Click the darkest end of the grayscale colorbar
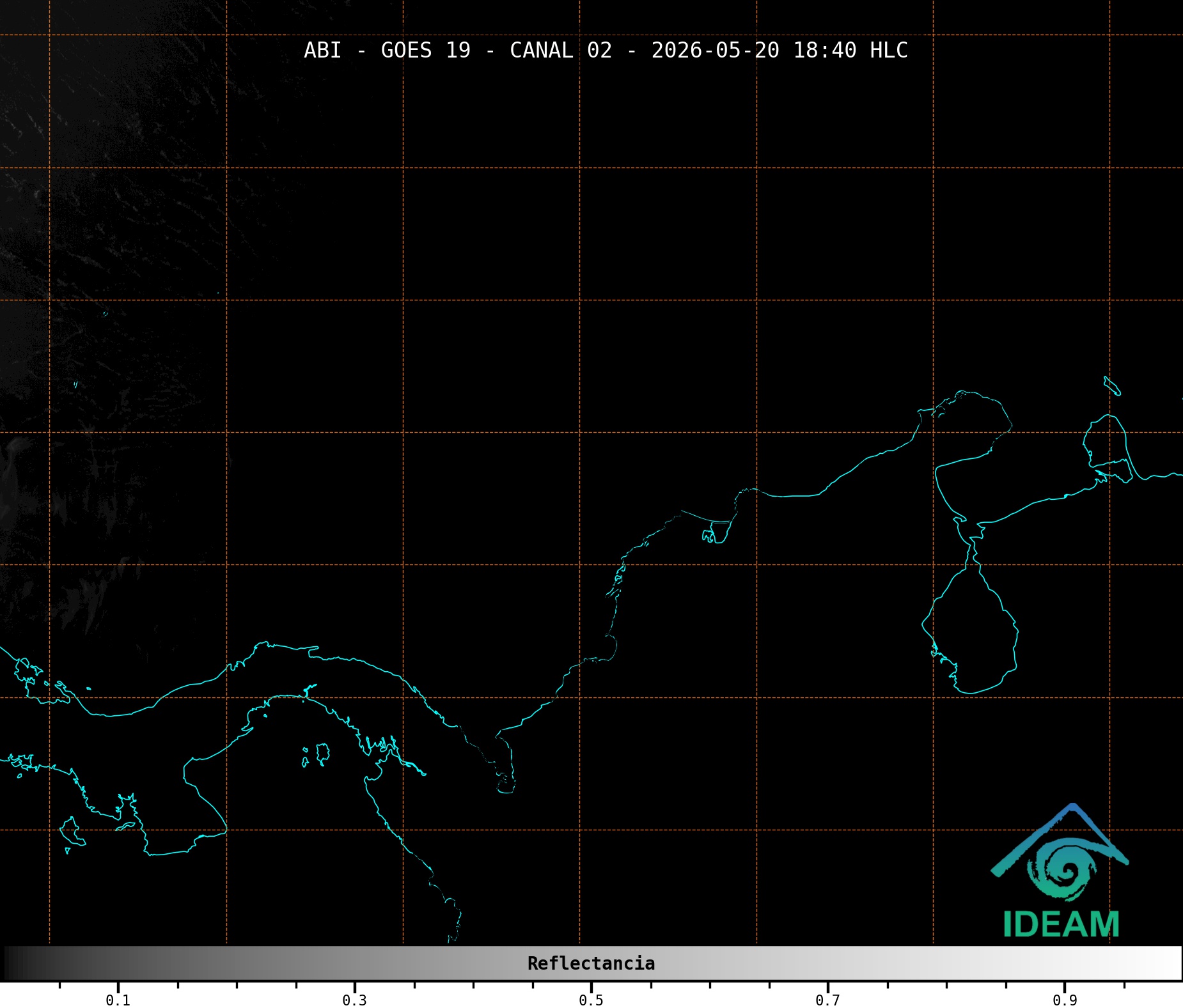This screenshot has height=1008, width=1183. 13,963
